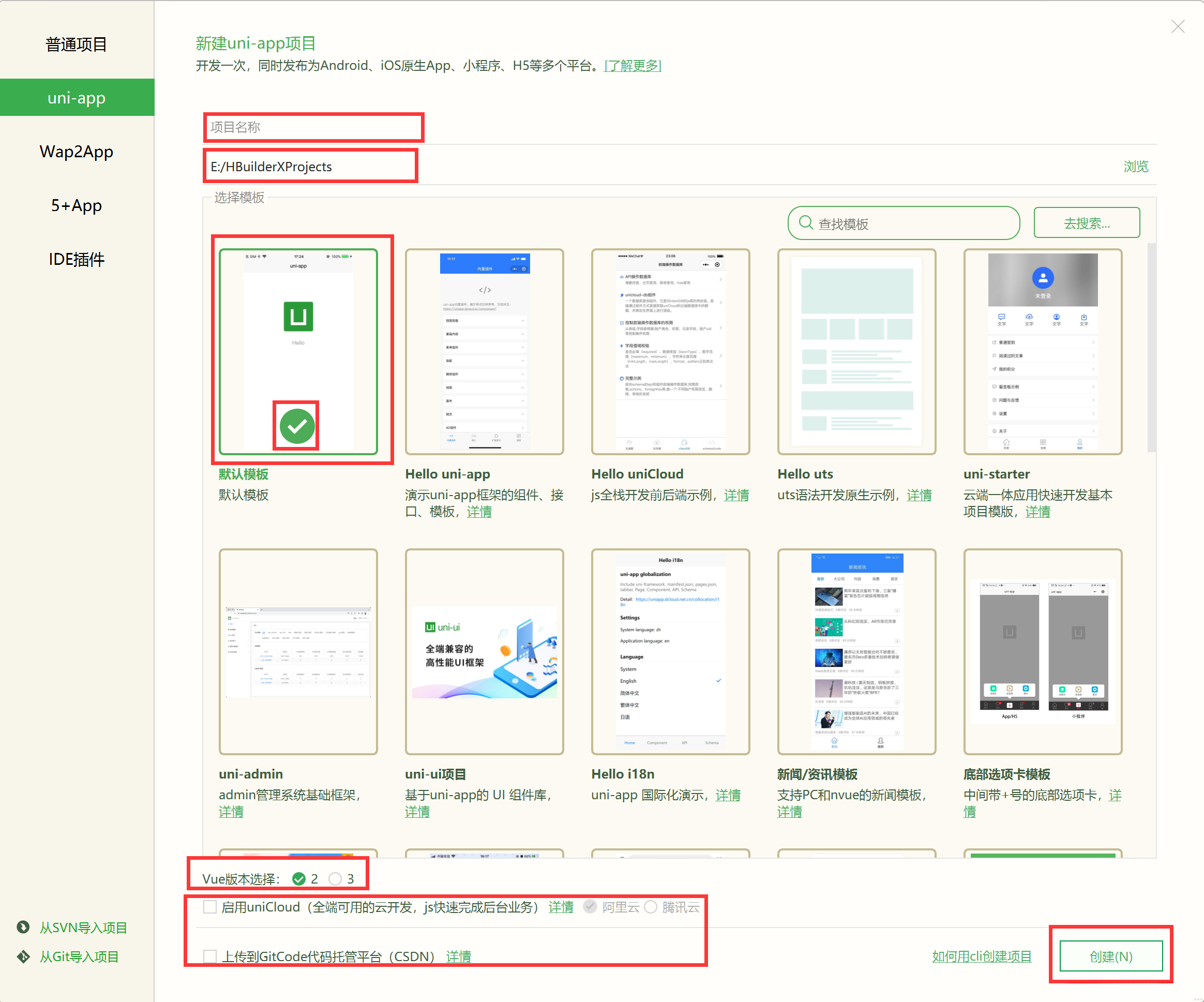Open the 了解更多 link

tap(633, 65)
